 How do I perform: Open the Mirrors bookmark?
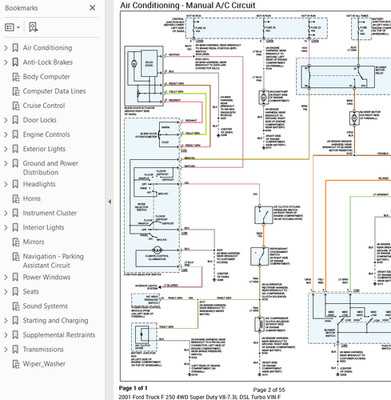click(33, 242)
